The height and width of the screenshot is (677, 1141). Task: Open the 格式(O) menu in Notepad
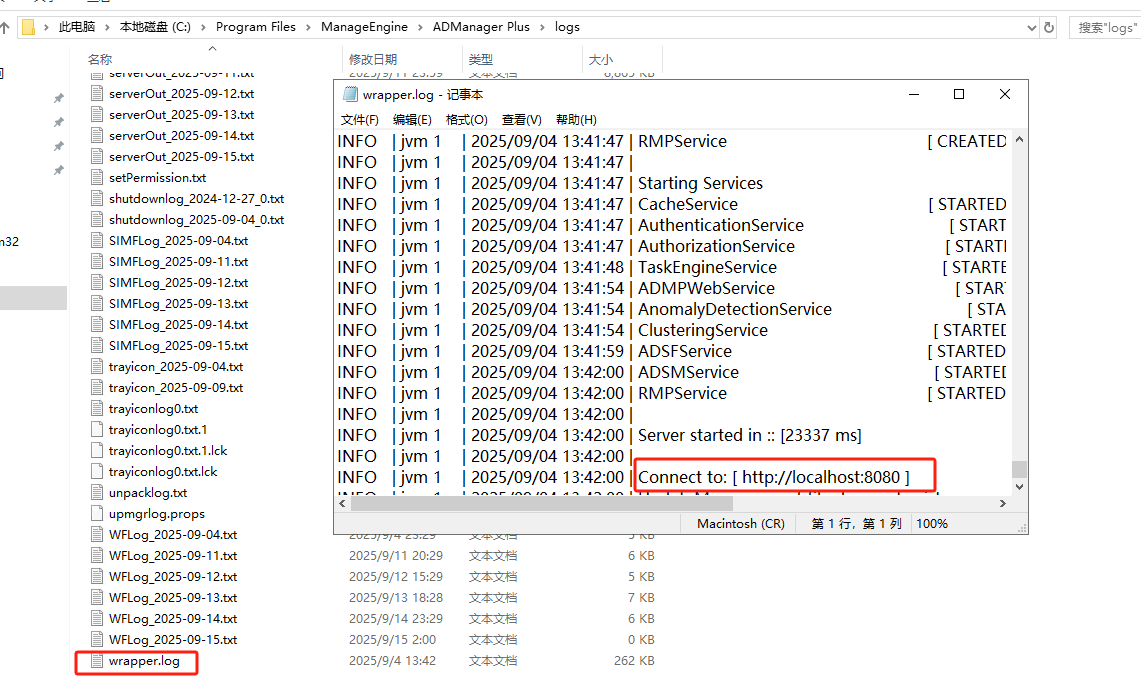[466, 120]
